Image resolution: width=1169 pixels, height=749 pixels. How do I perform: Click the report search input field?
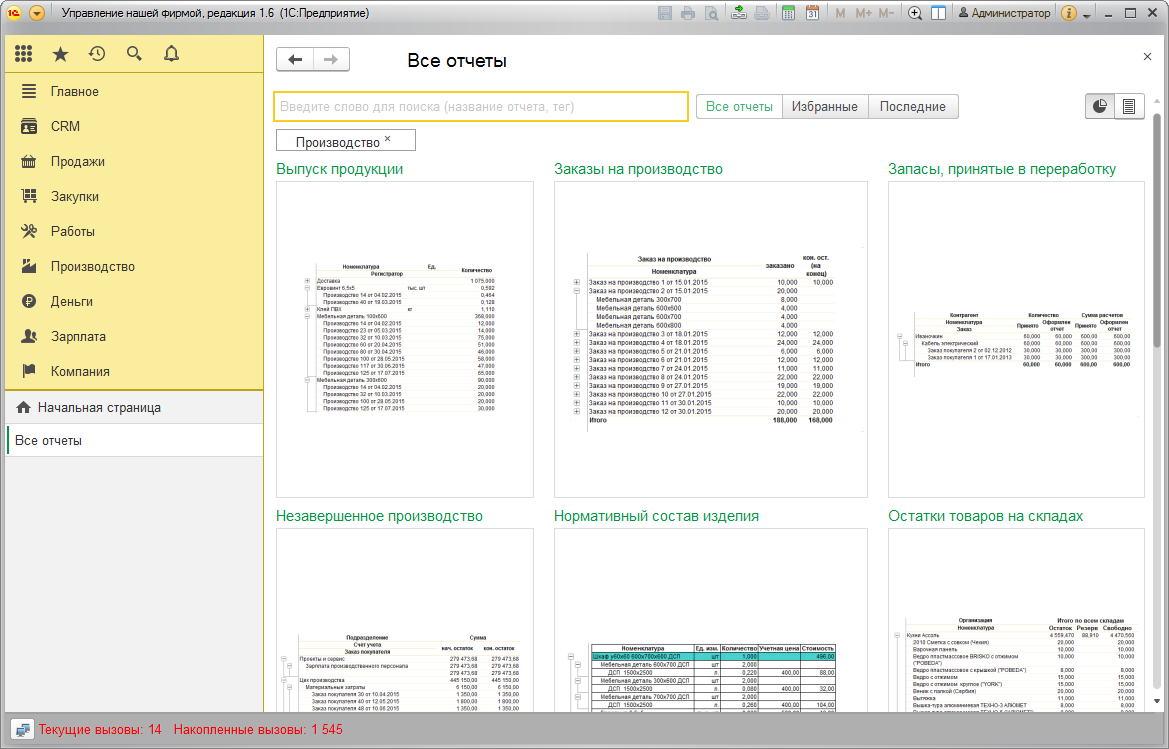pos(481,107)
